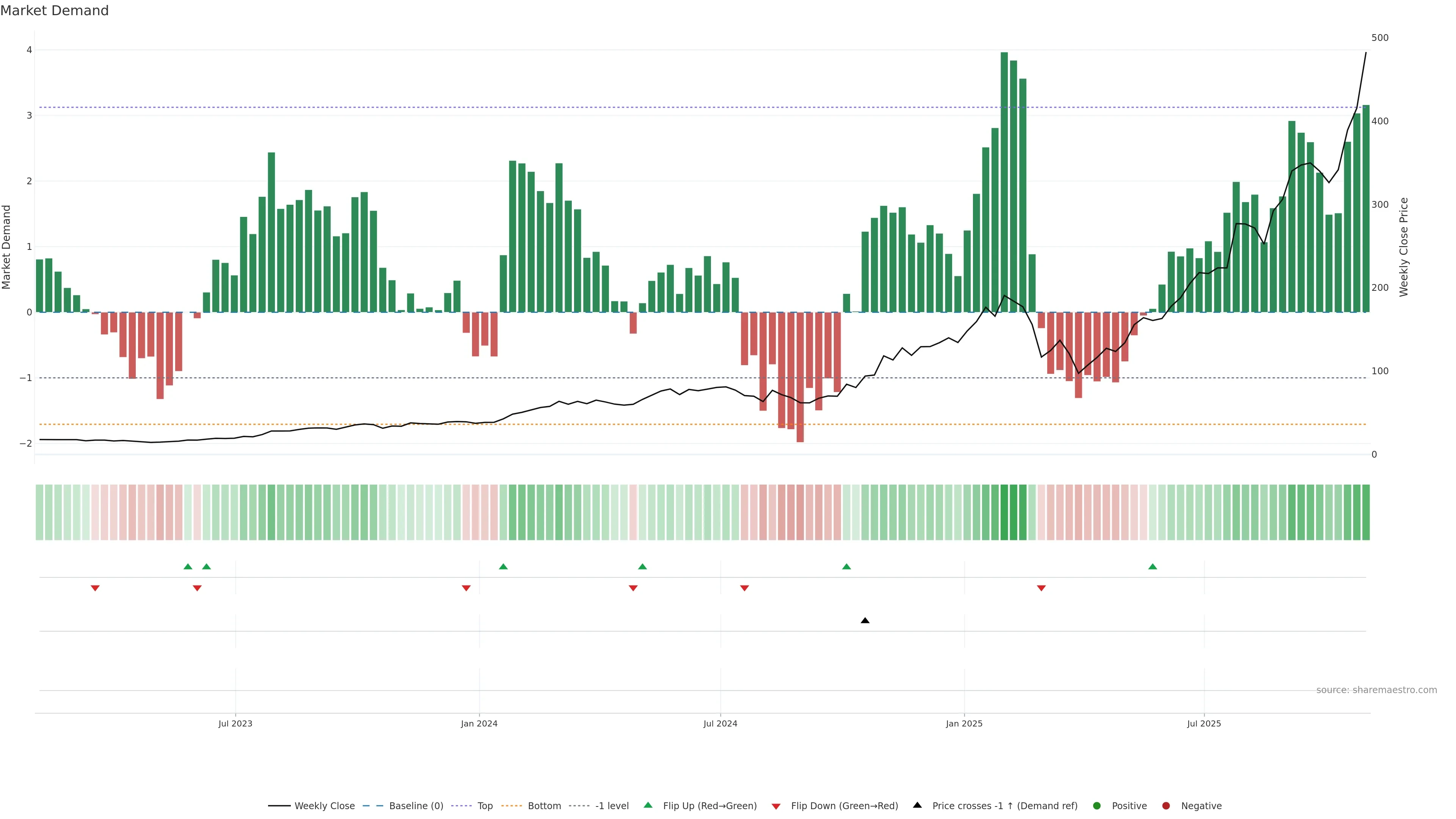Click the Market Demand chart title

tap(54, 11)
